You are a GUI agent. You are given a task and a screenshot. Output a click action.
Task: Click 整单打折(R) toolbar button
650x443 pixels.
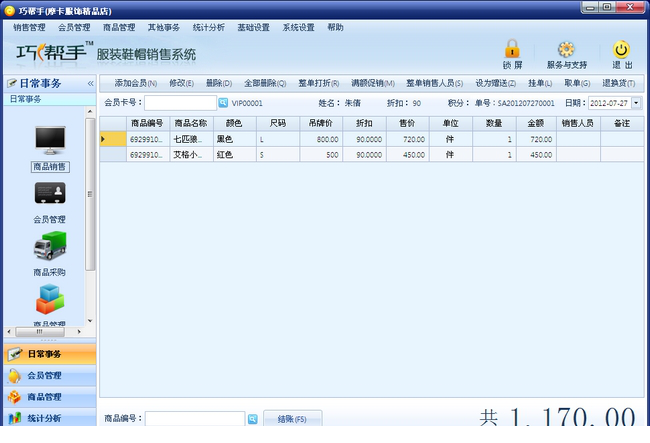(319, 83)
